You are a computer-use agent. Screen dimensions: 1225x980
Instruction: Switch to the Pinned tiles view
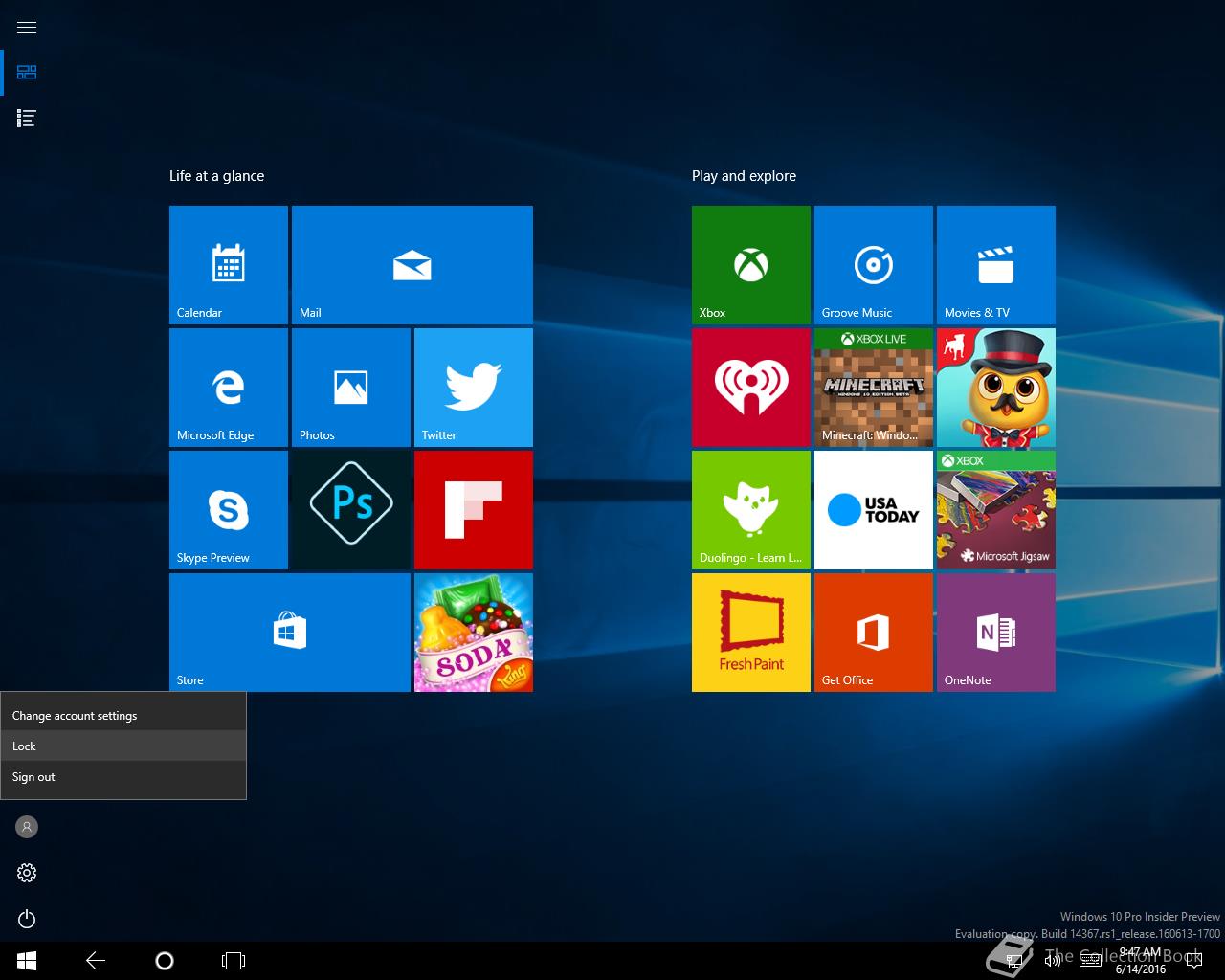[x=27, y=73]
